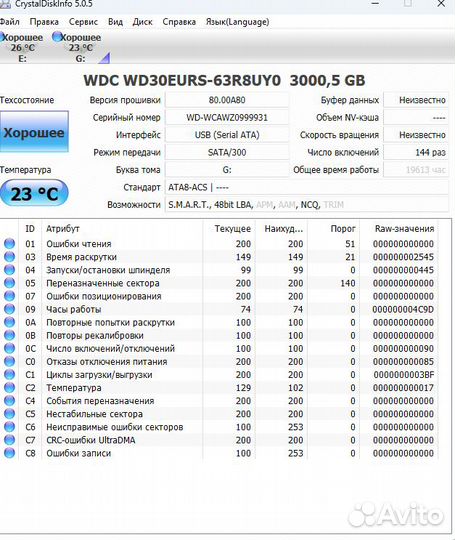
Task: Click status icon for C0 Отказы отключения питания
Action: click(x=9, y=361)
